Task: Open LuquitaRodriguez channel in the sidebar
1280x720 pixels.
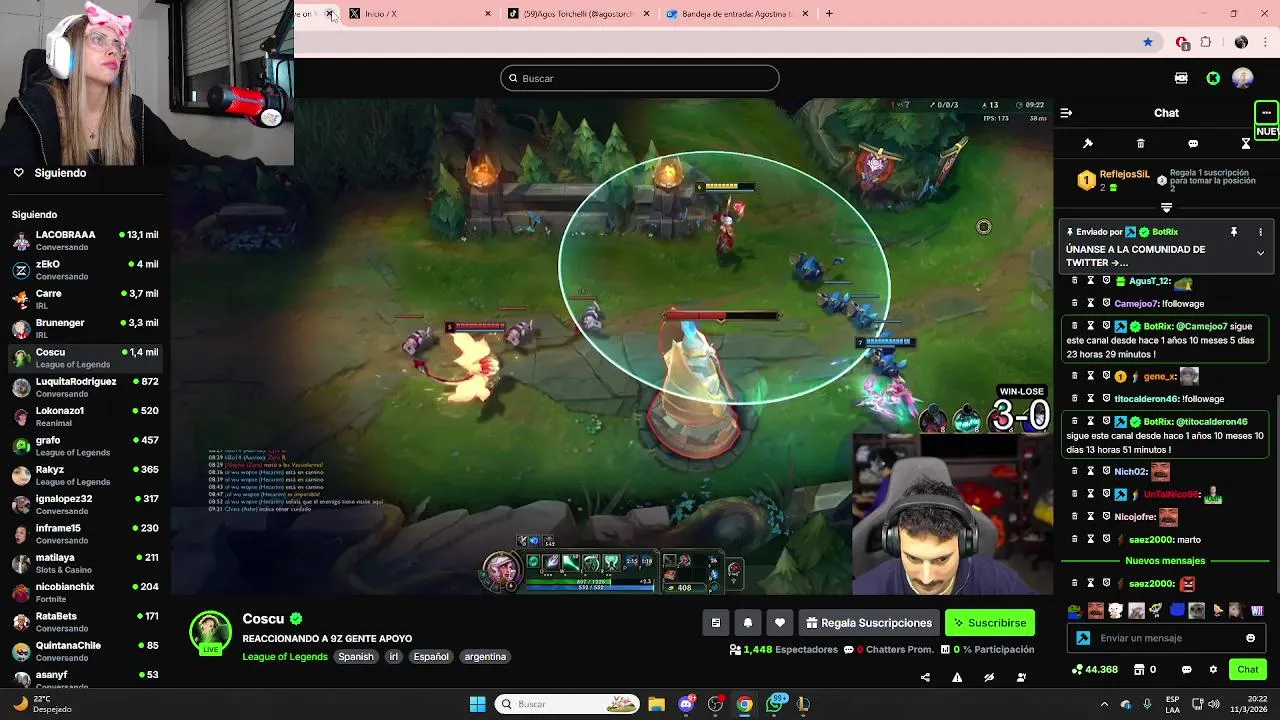Action: click(85, 387)
